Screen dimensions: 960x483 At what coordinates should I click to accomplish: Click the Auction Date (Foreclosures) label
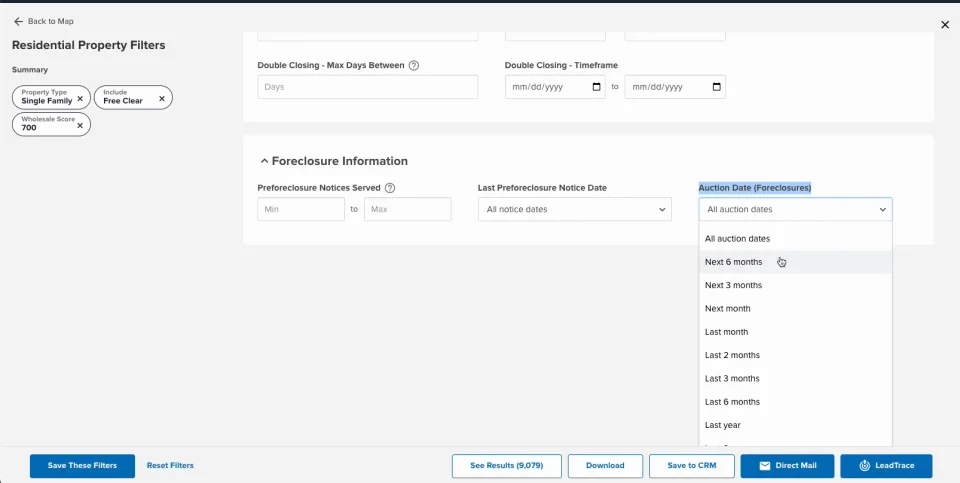point(755,188)
